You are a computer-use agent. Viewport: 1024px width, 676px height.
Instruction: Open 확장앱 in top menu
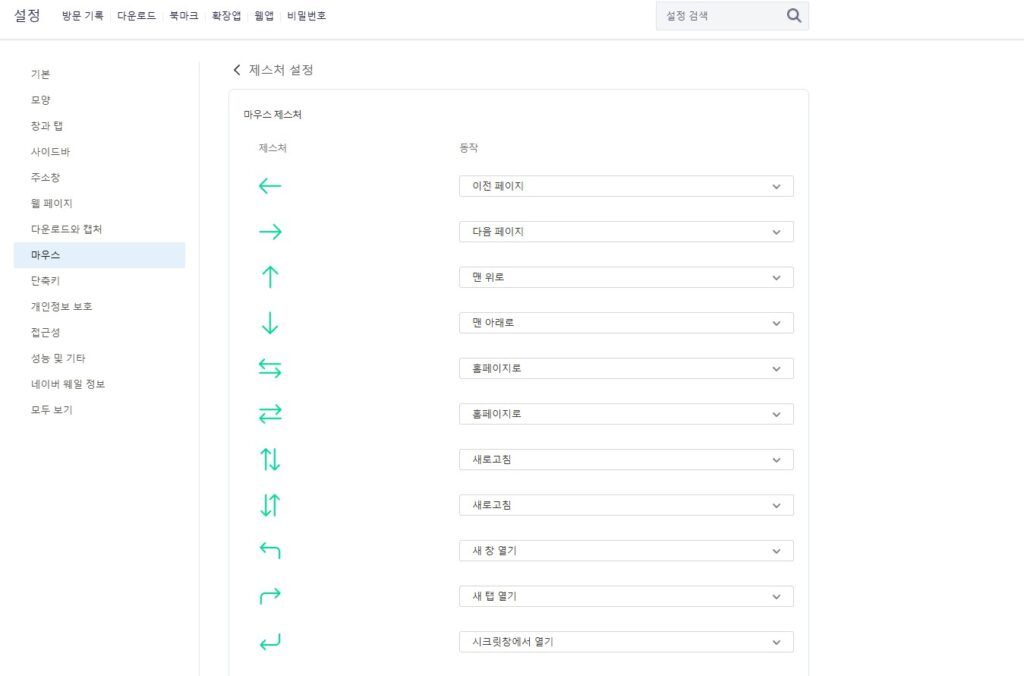pos(226,16)
